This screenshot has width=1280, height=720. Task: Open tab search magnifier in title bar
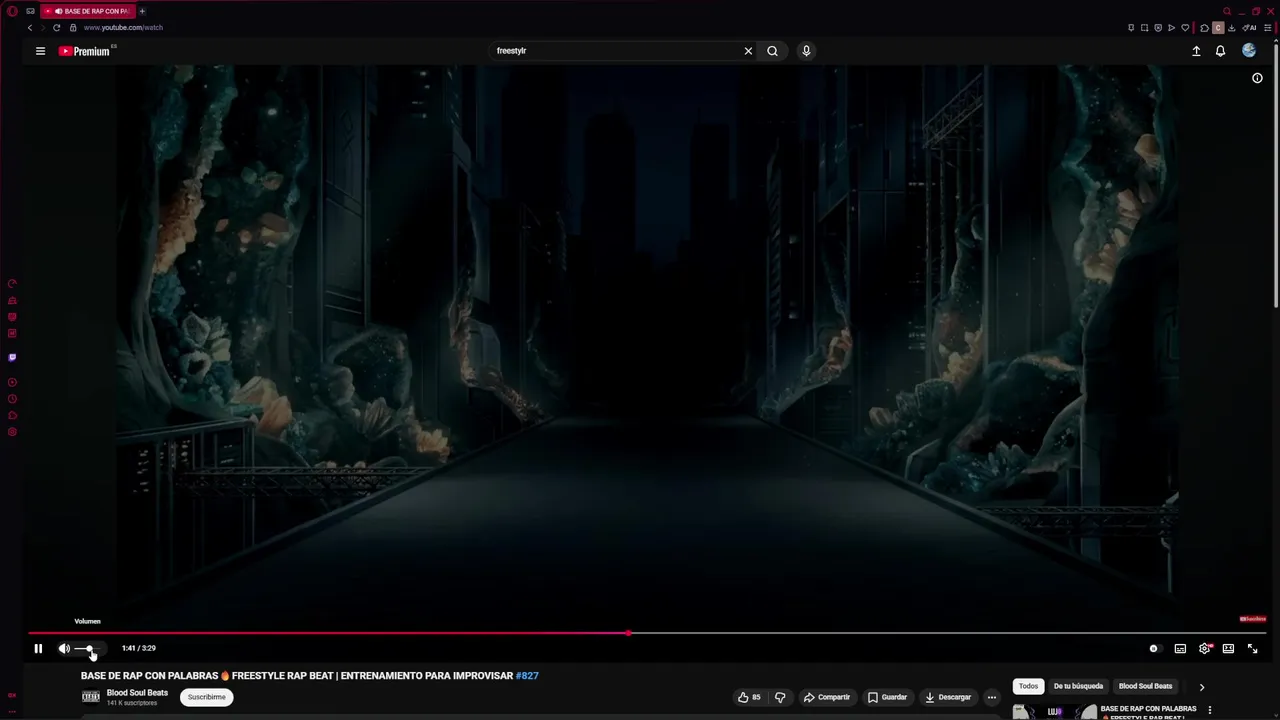point(1227,11)
